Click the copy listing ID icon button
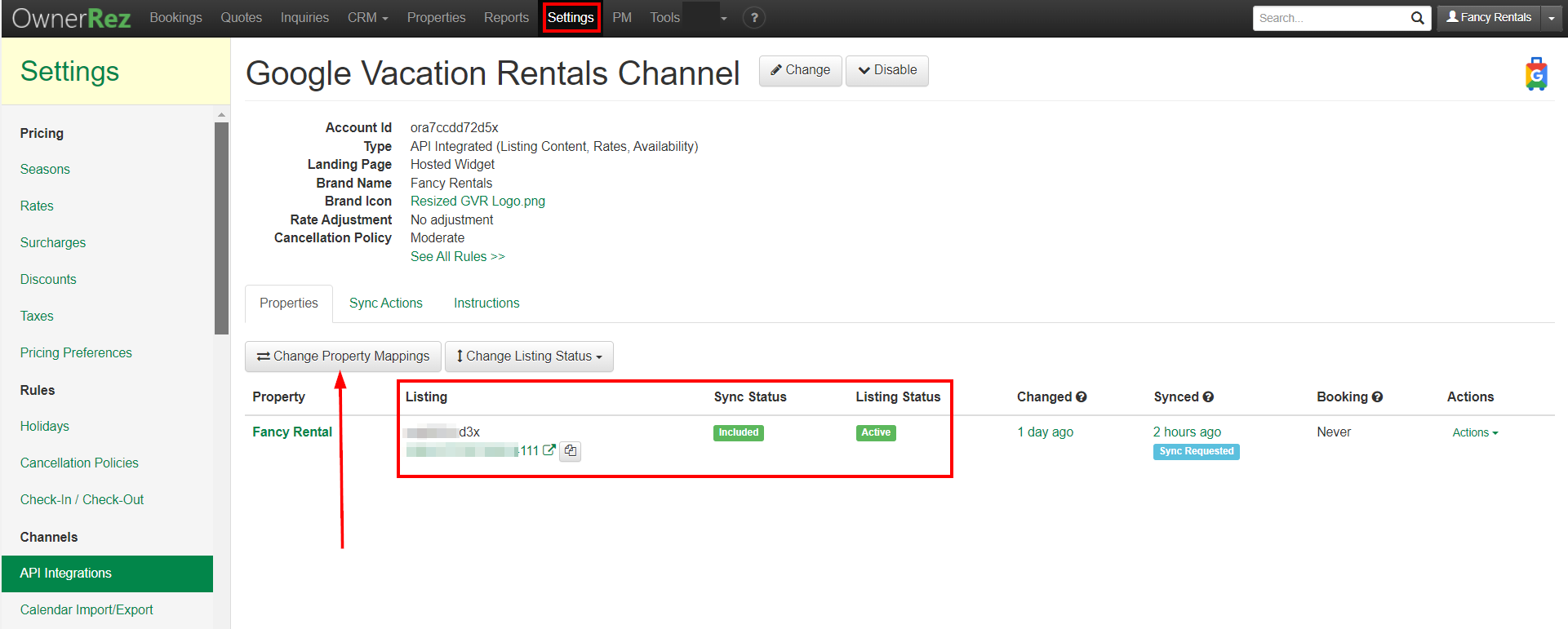The height and width of the screenshot is (629, 1568). click(571, 451)
